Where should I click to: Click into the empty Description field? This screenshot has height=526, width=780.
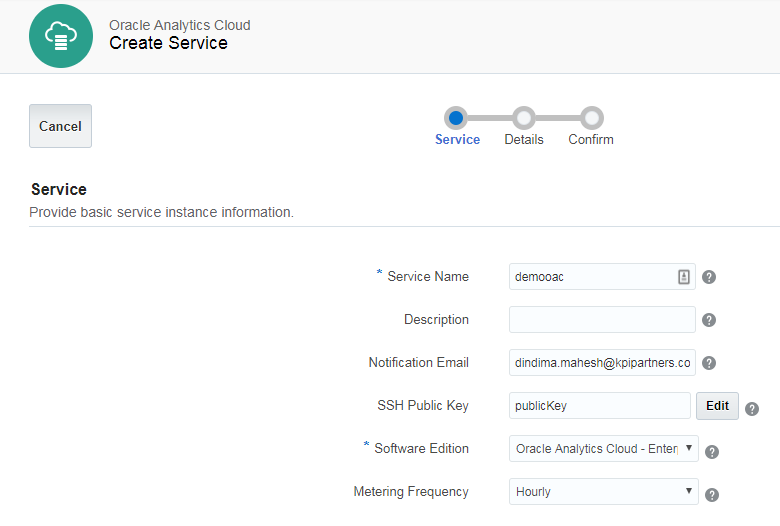coord(602,320)
